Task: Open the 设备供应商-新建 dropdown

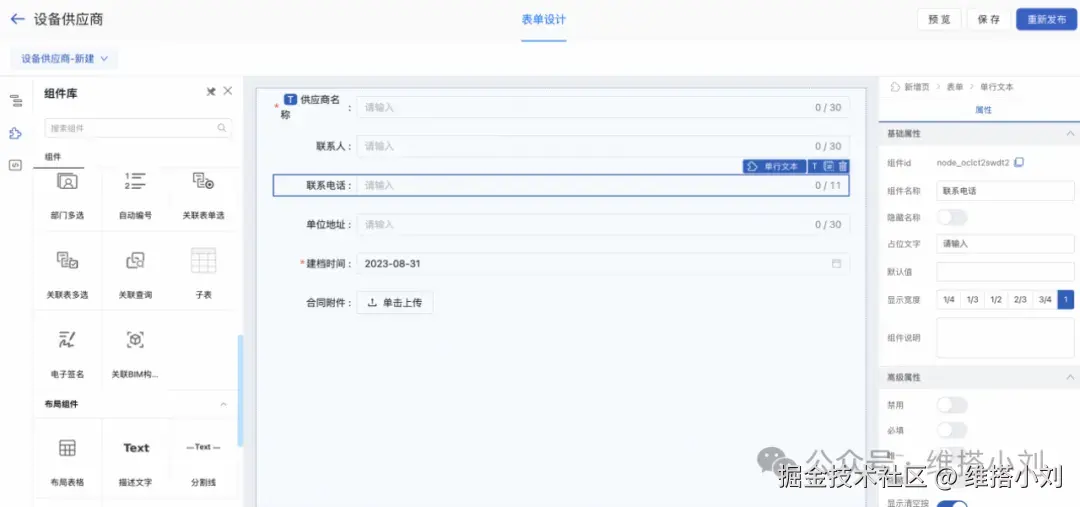Action: [x=64, y=59]
